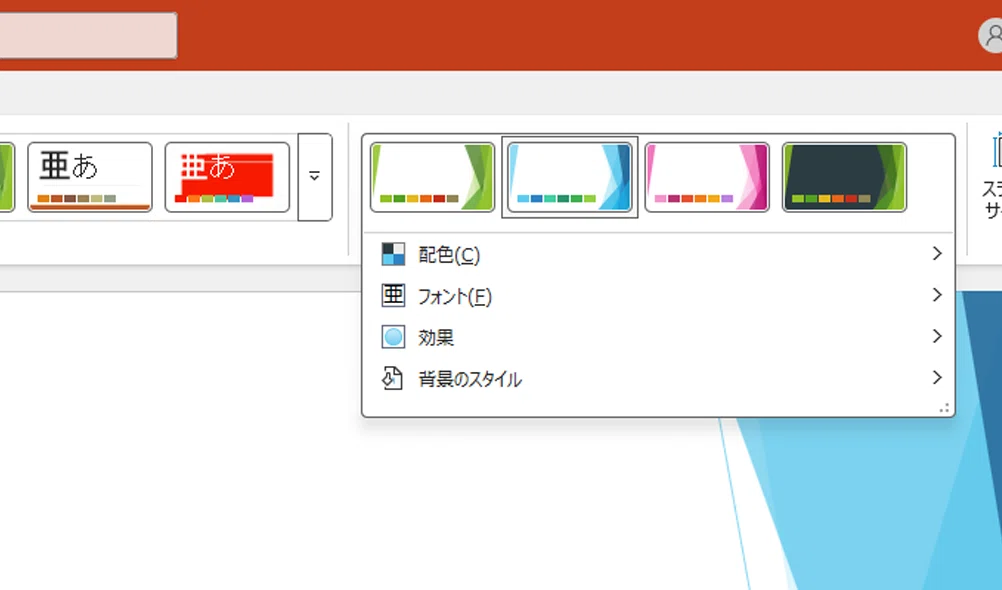Open the 配色(C) colors submenu
1002x590 pixels.
coord(658,254)
